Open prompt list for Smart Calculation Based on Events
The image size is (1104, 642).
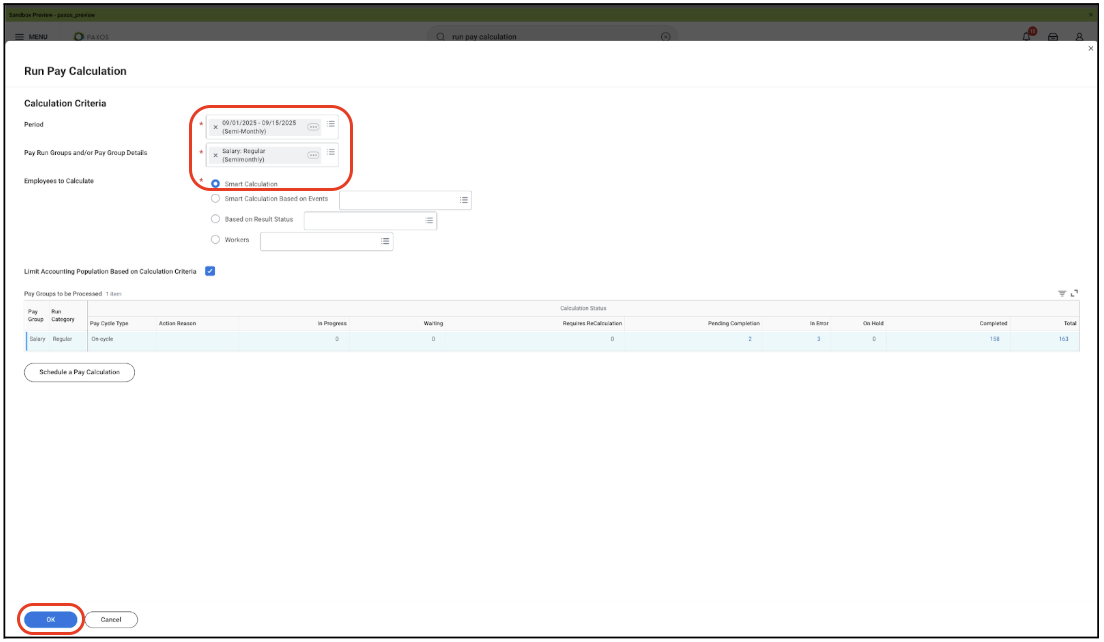pyautogui.click(x=463, y=200)
